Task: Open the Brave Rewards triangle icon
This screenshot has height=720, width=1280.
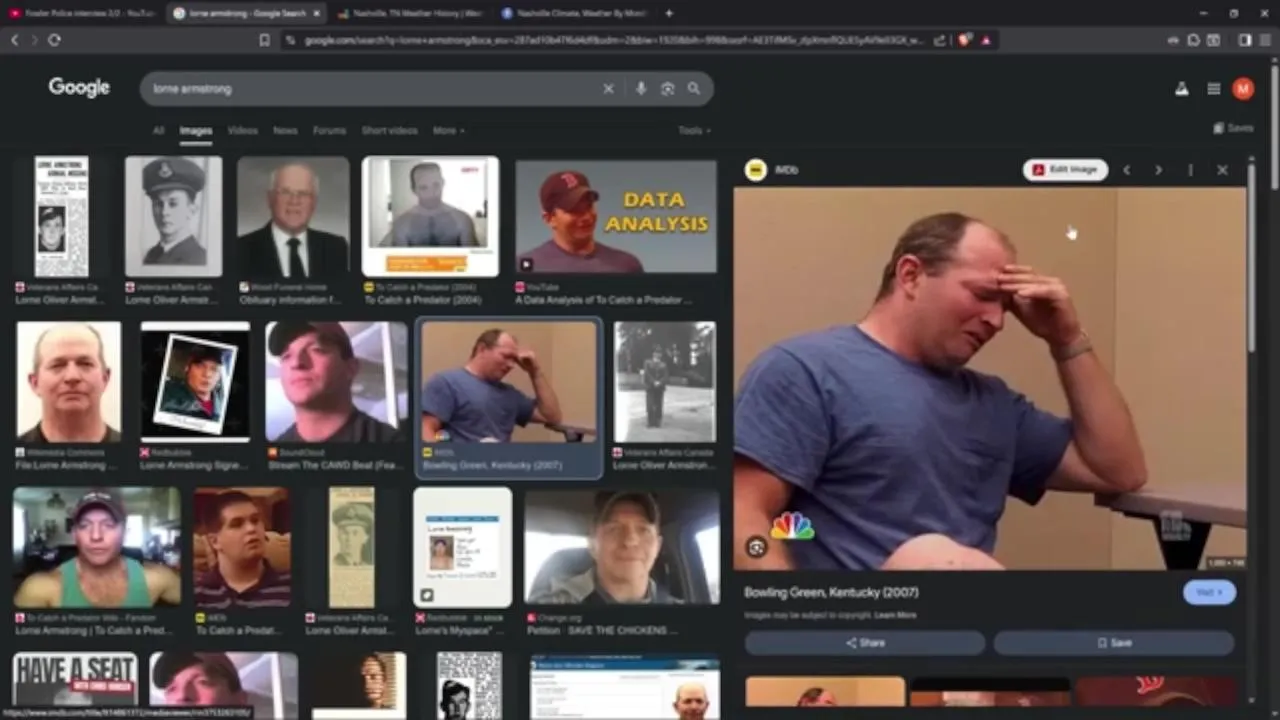Action: (986, 40)
